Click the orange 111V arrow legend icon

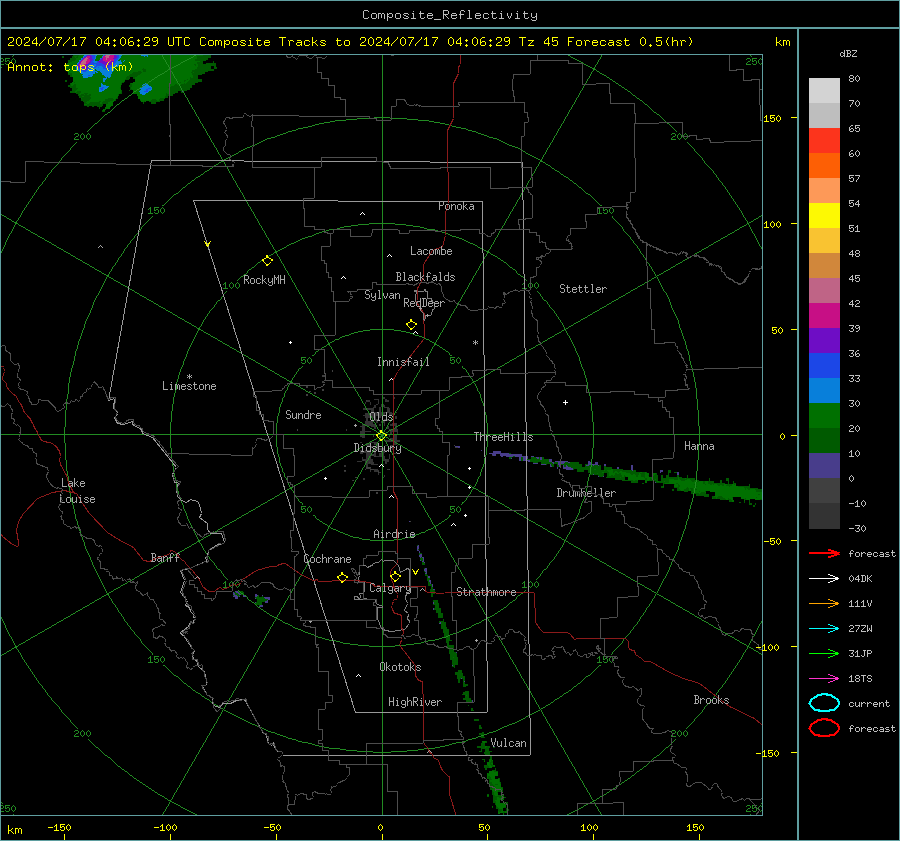[x=824, y=603]
